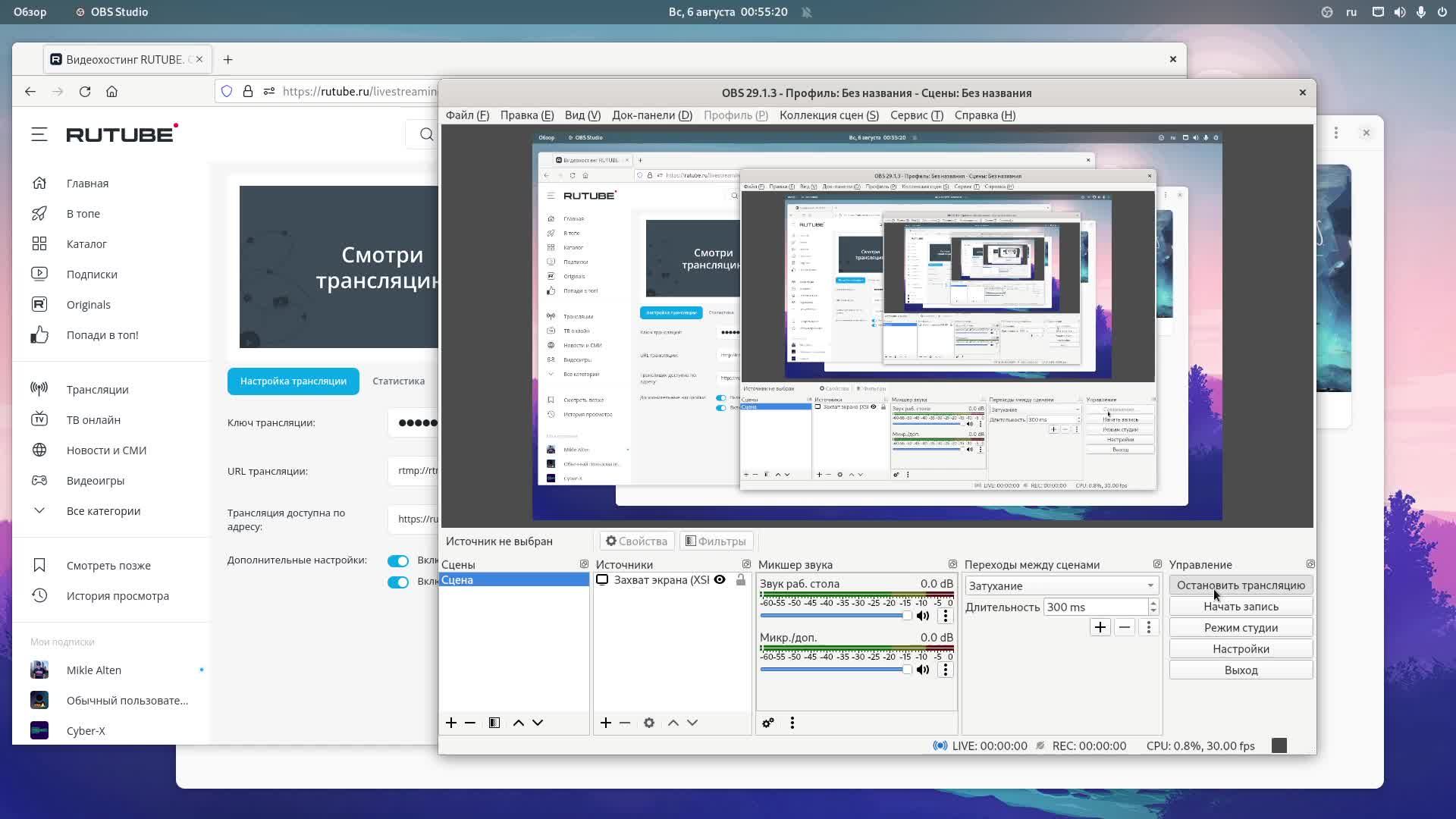
Task: Open OBS Файл menu
Action: [467, 115]
